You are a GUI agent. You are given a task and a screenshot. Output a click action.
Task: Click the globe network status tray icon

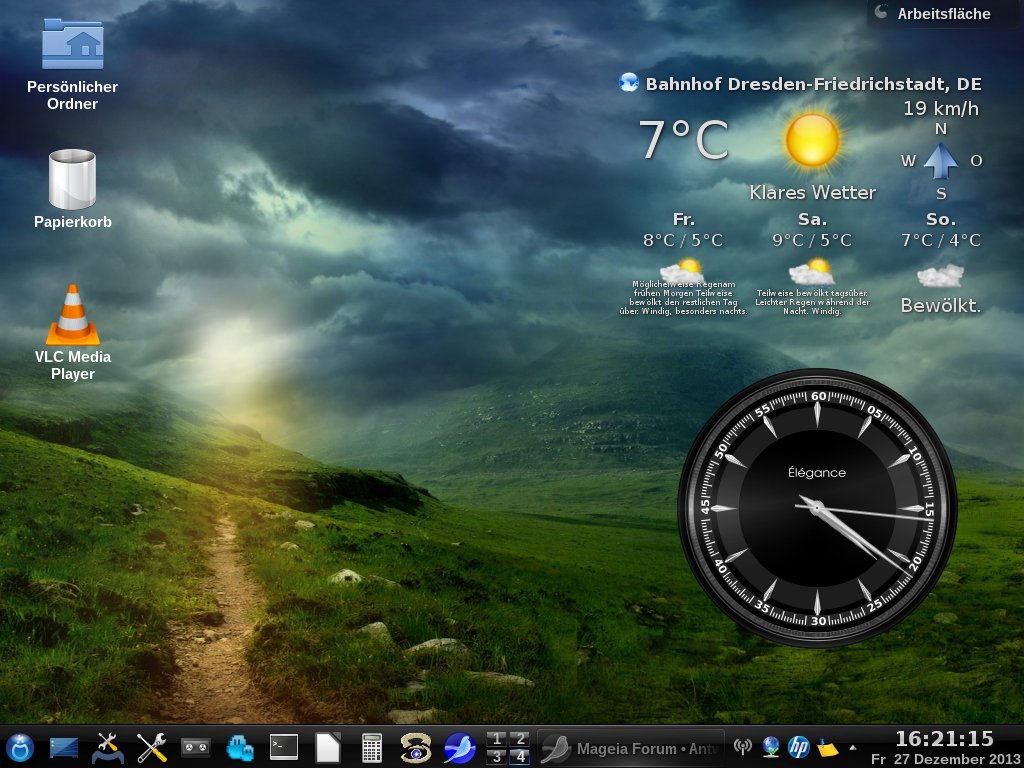[771, 746]
